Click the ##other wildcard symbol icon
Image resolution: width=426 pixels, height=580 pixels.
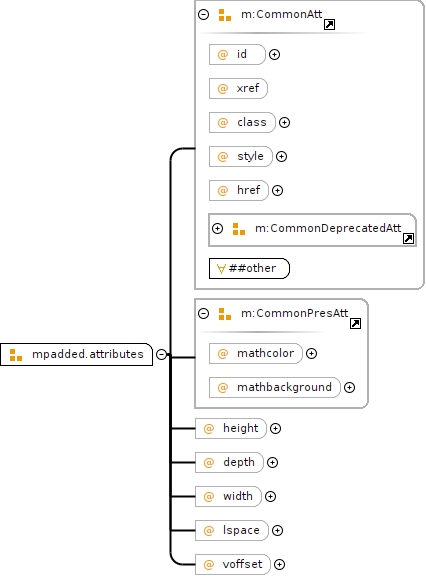[221, 269]
